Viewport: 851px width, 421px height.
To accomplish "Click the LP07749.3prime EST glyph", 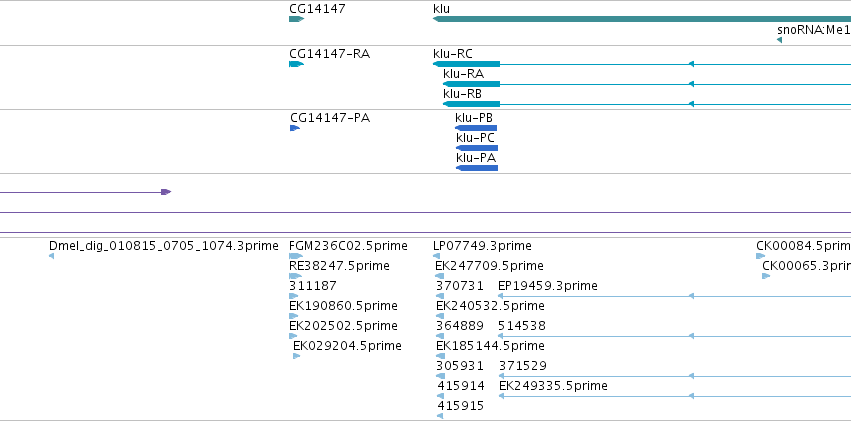I will point(437,256).
